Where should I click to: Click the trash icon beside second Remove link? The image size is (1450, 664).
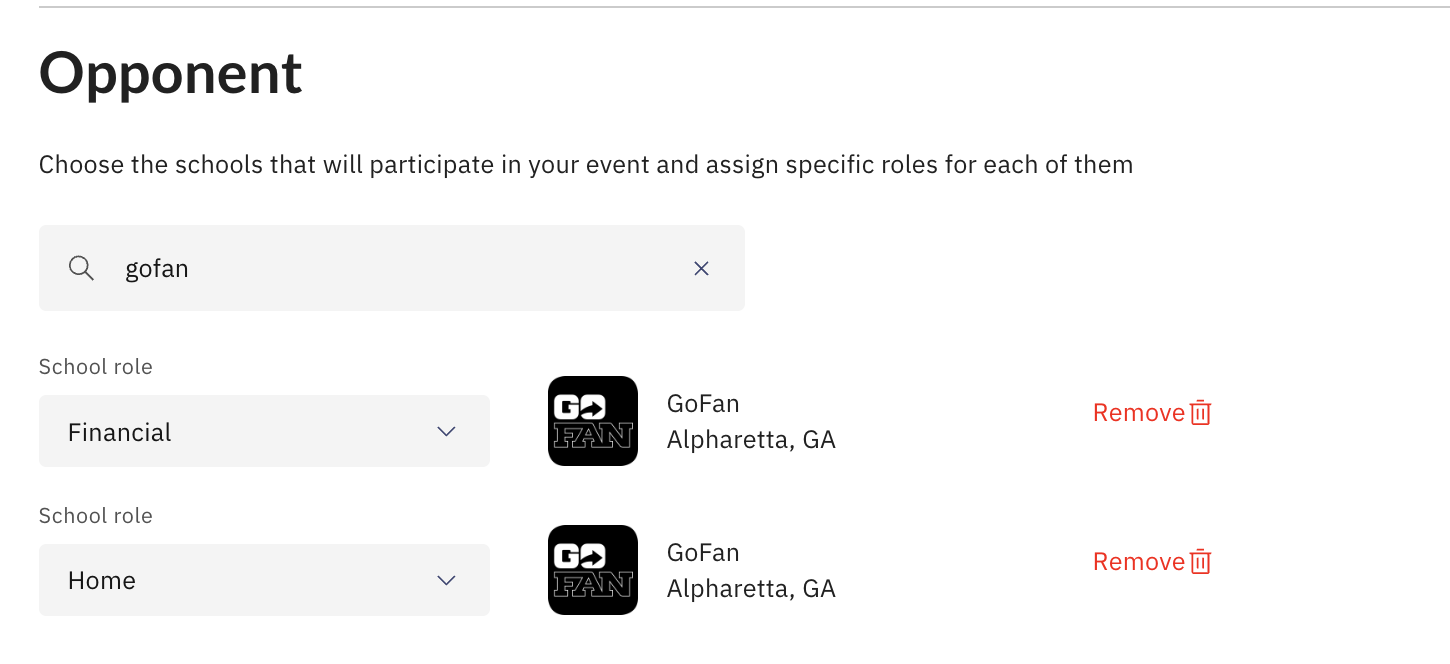[x=1201, y=561]
